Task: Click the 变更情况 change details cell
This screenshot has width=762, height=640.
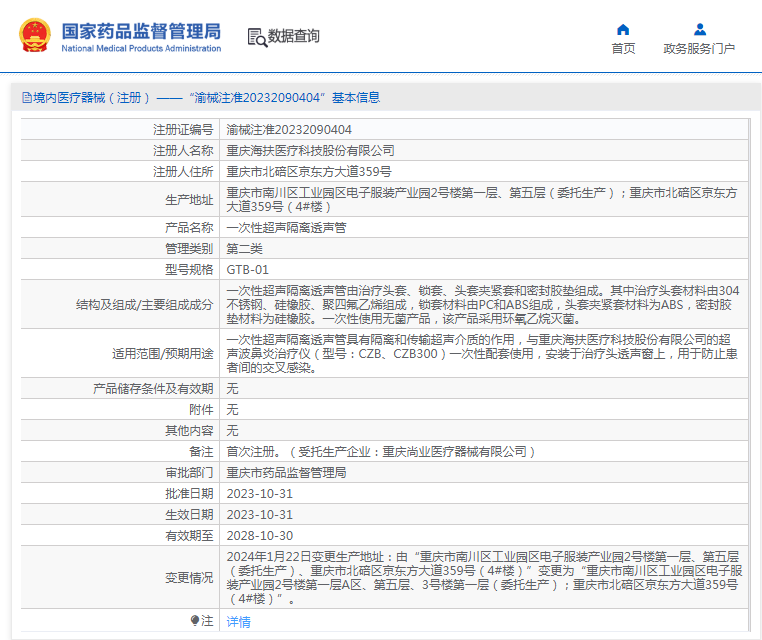Action: coord(484,577)
